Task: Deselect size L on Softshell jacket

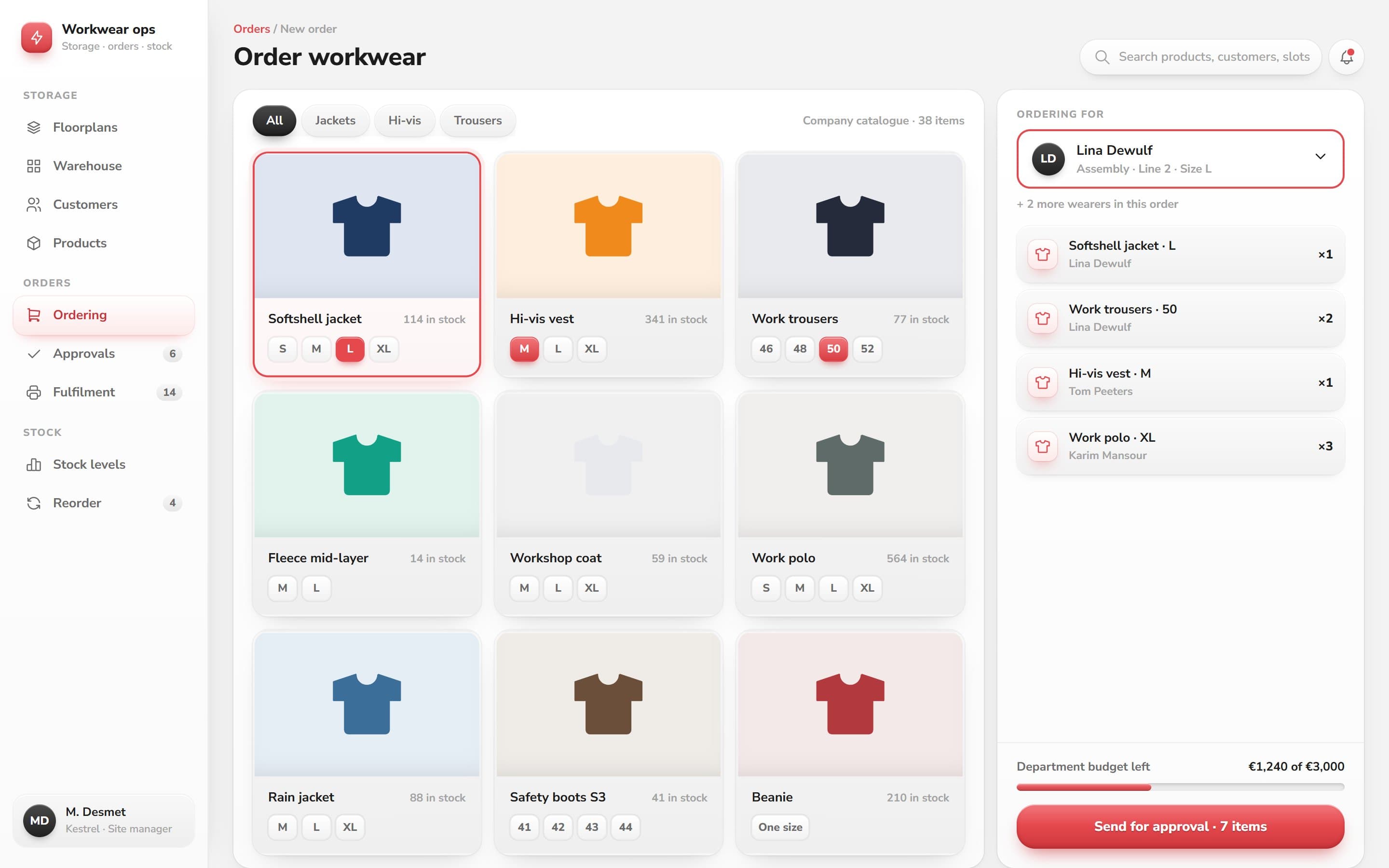Action: 350,349
